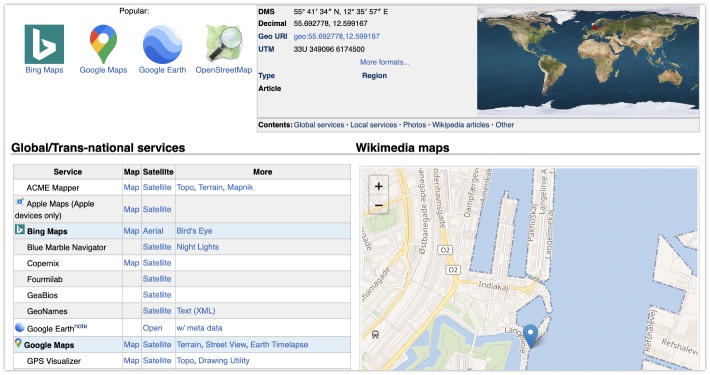Jump to Wikipedia articles in contents
Screen dimensions: 710x375
[x=461, y=125]
